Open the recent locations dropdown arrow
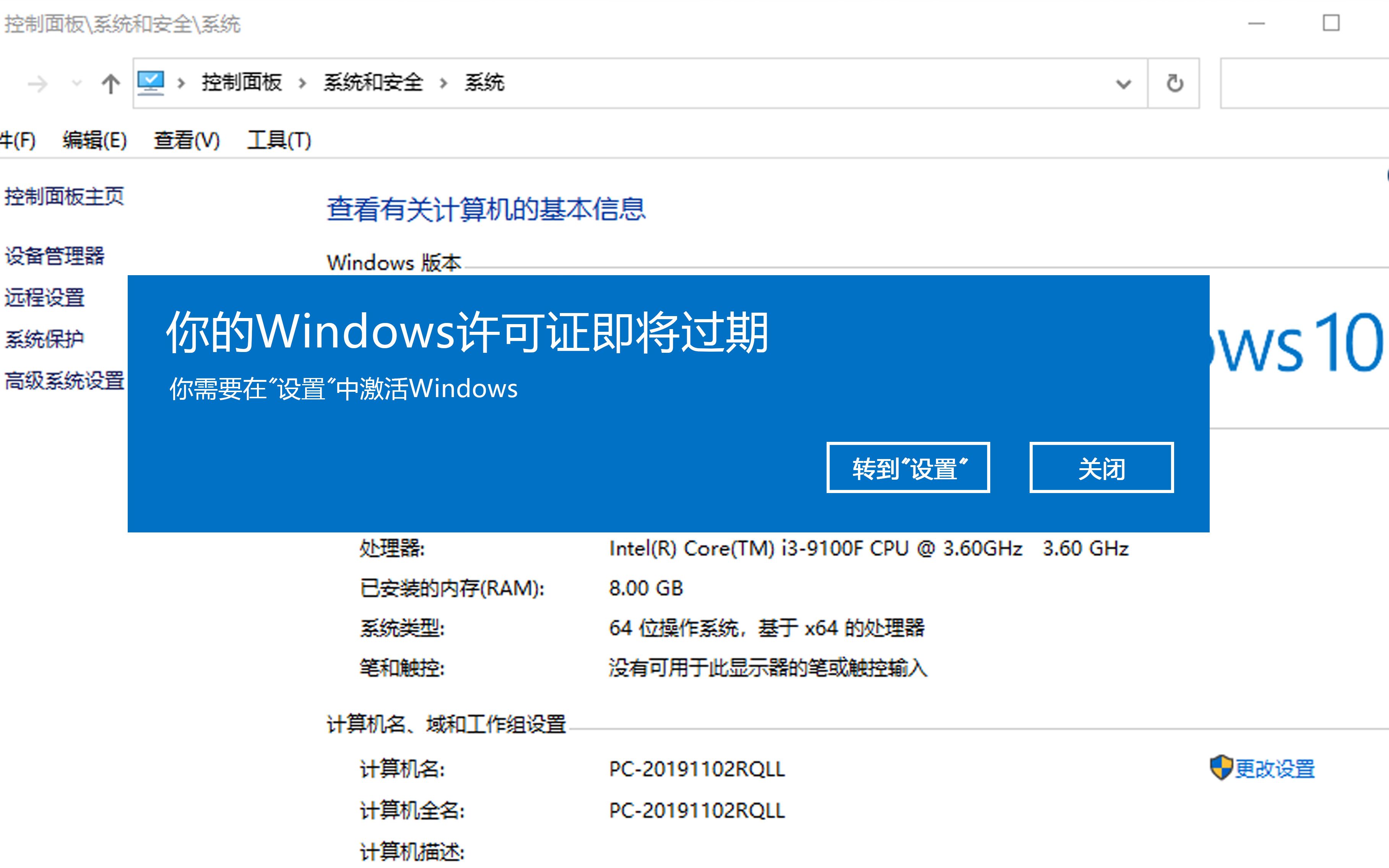 pos(76,84)
